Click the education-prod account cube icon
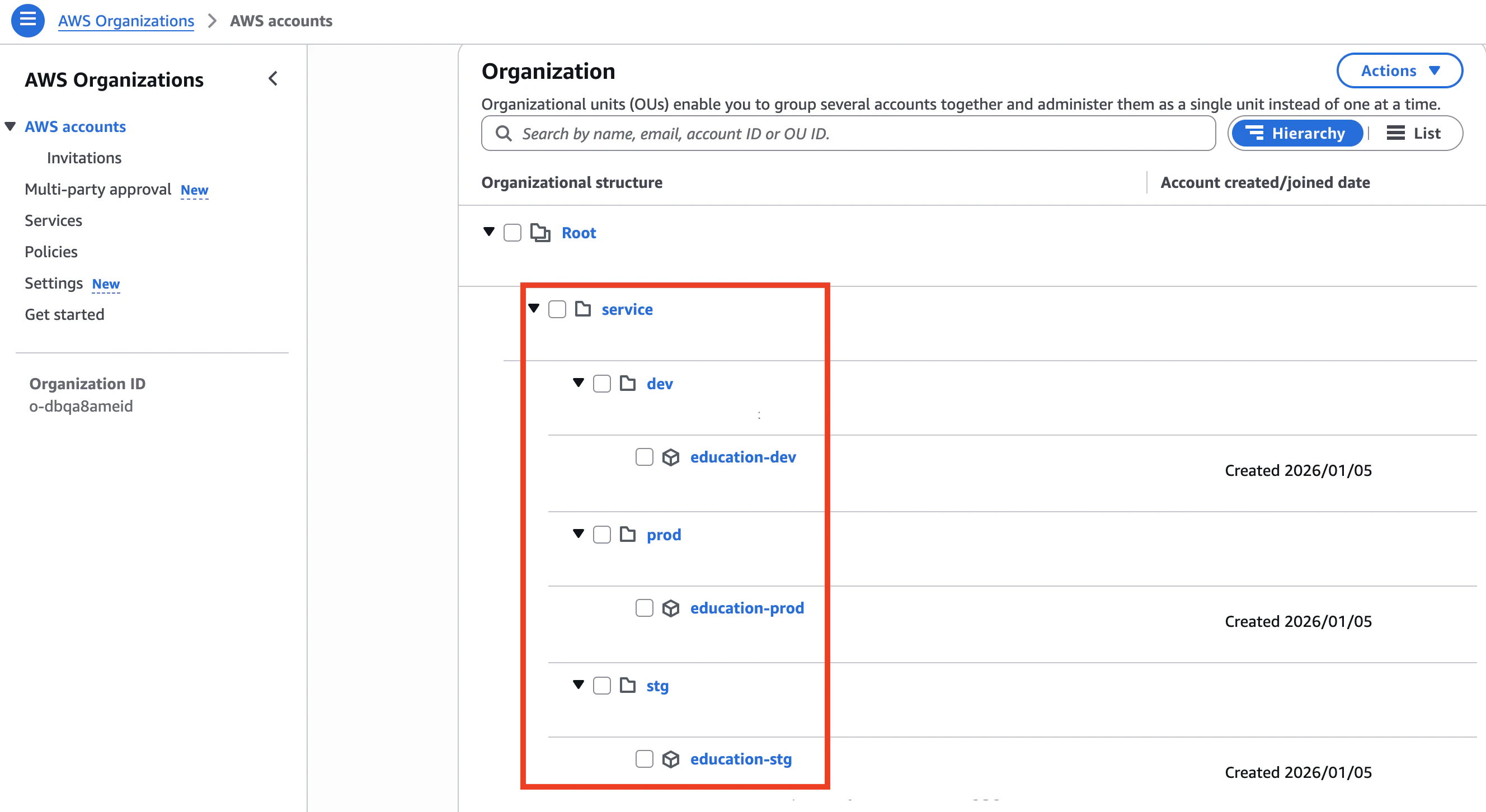 pyautogui.click(x=670, y=608)
